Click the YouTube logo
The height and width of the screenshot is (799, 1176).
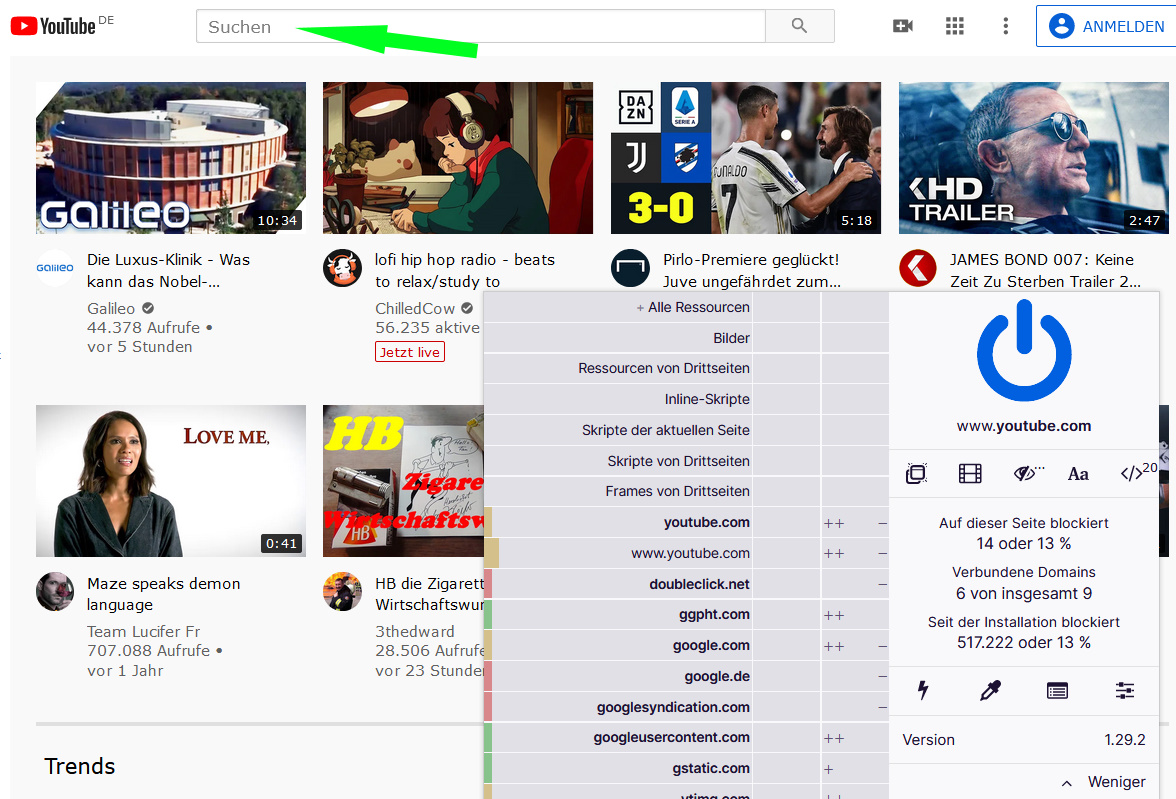[x=53, y=26]
